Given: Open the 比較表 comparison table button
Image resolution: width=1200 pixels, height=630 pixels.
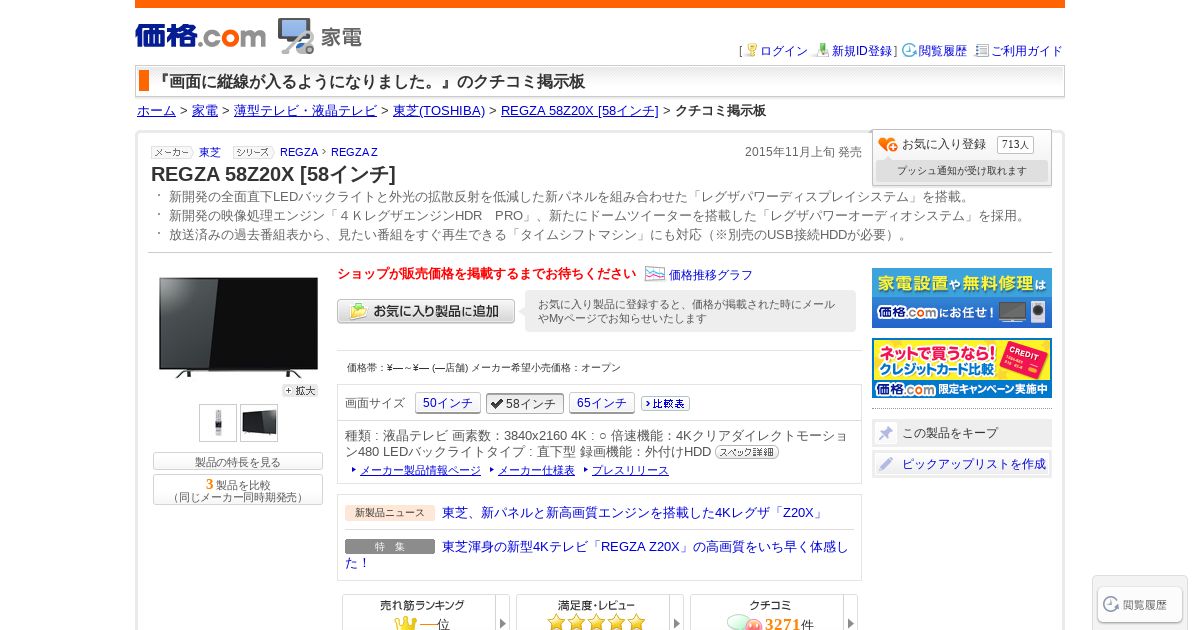Looking at the screenshot, I should click(665, 404).
